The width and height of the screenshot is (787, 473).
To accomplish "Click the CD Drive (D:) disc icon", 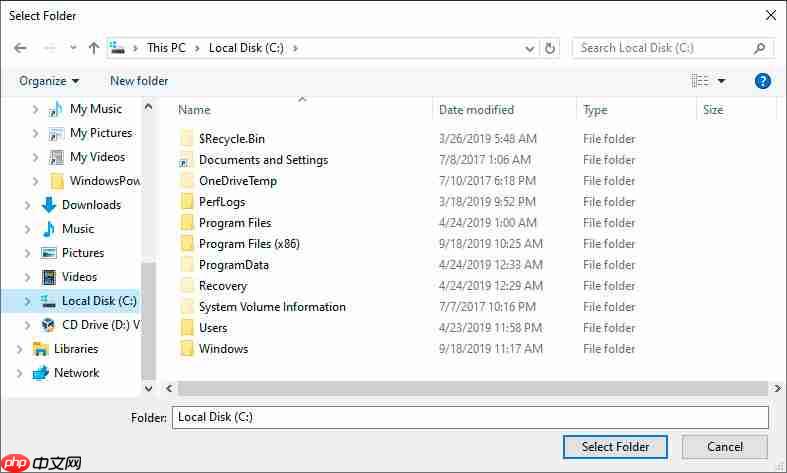I will 49,325.
